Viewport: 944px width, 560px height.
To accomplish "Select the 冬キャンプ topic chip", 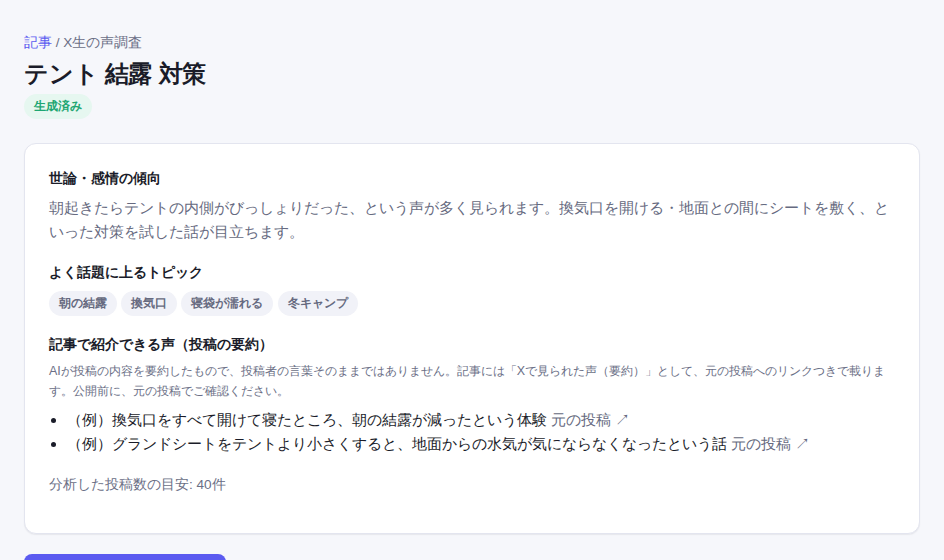I will click(318, 303).
